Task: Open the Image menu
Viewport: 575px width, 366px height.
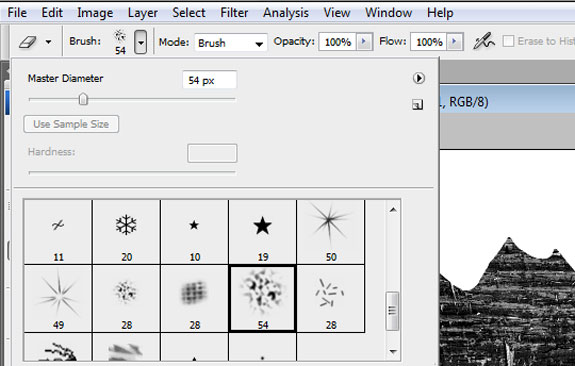Action: pos(95,13)
